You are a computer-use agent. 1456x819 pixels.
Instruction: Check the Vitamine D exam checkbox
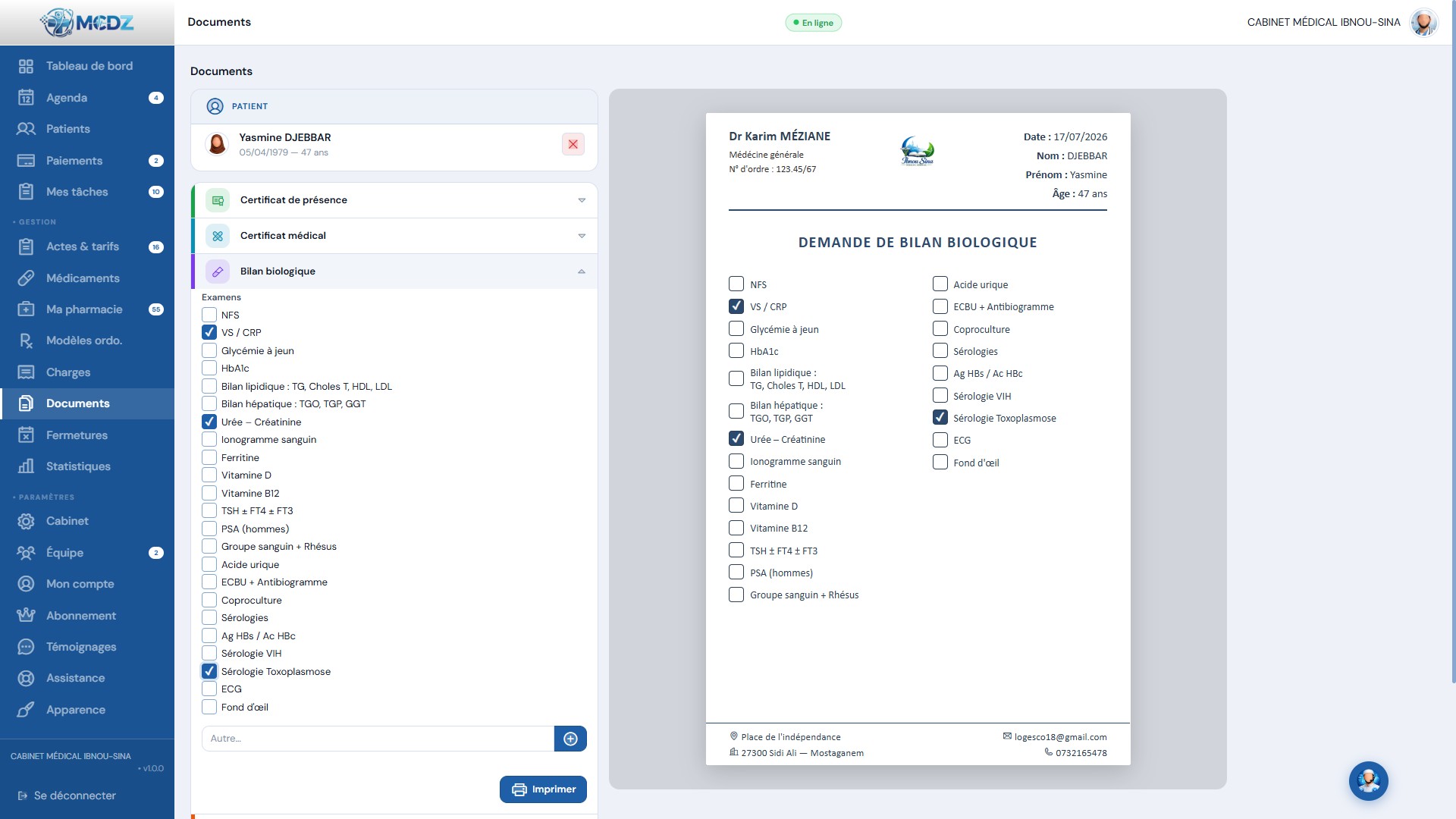pyautogui.click(x=209, y=475)
